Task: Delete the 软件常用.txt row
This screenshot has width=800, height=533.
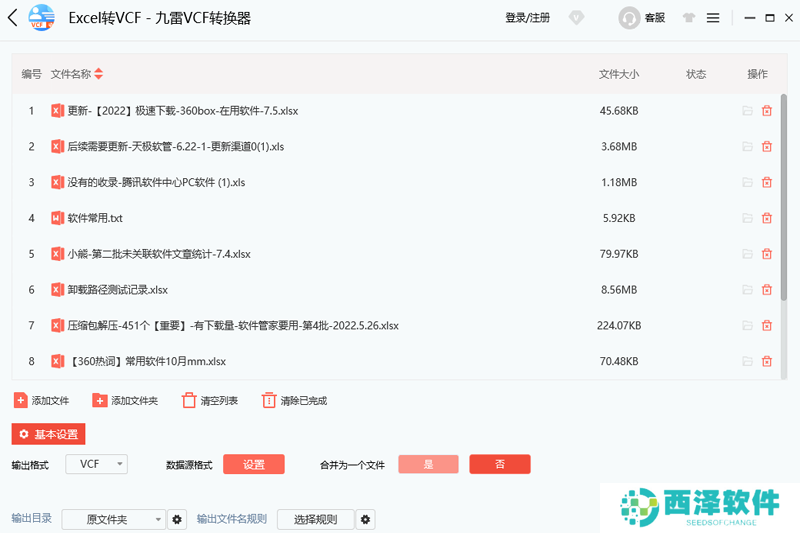Action: pos(767,218)
